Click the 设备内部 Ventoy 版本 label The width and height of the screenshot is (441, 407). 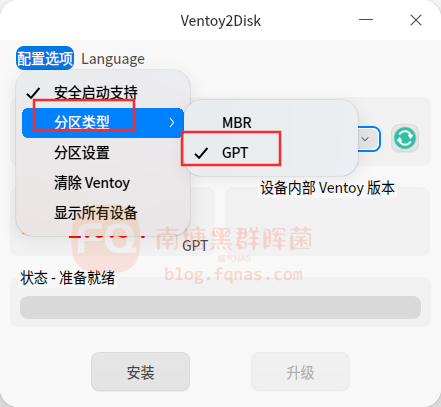[327, 188]
